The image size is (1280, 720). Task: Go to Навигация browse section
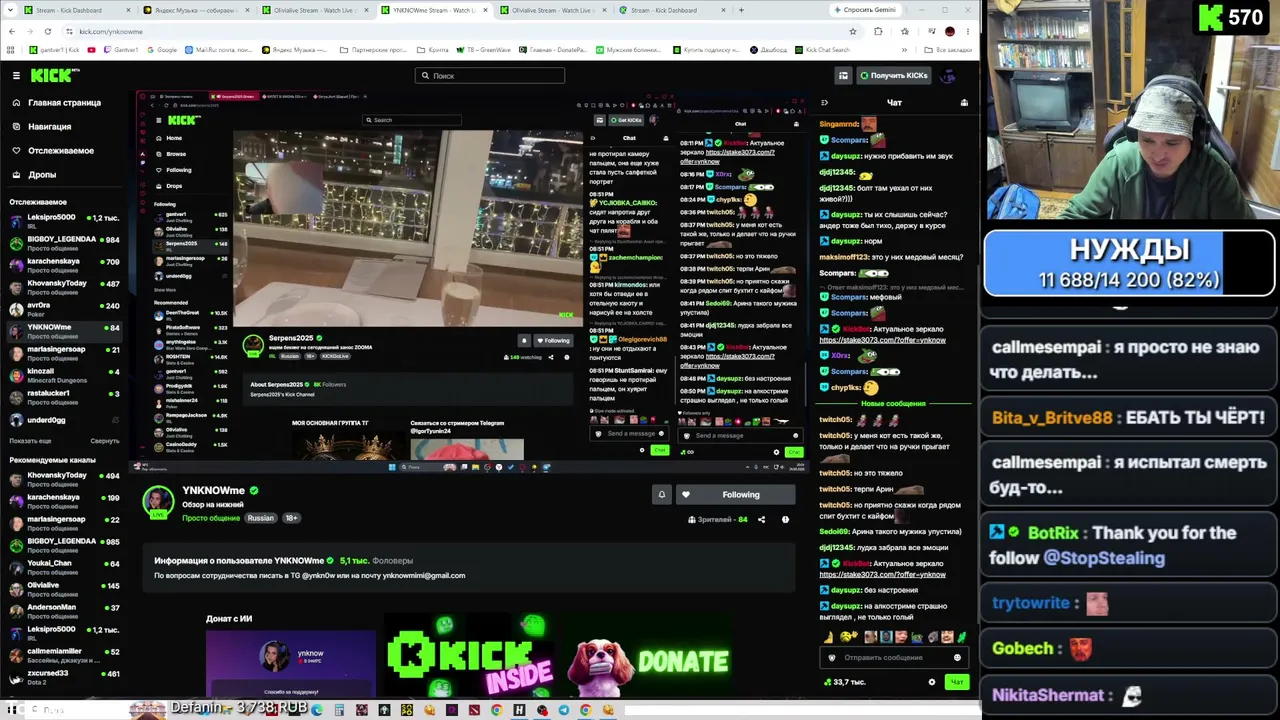point(49,126)
